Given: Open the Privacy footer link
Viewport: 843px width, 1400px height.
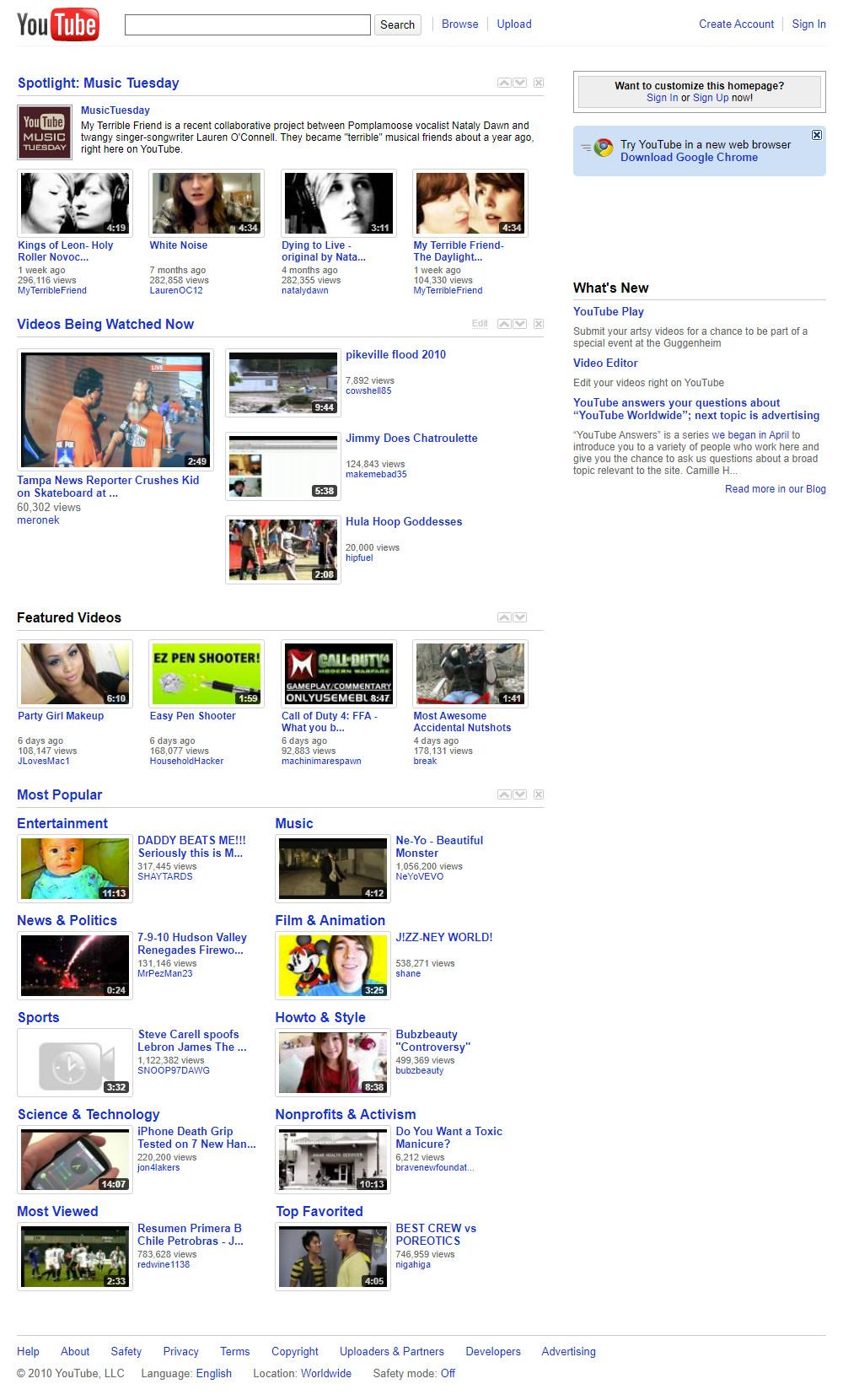Looking at the screenshot, I should (180, 1351).
